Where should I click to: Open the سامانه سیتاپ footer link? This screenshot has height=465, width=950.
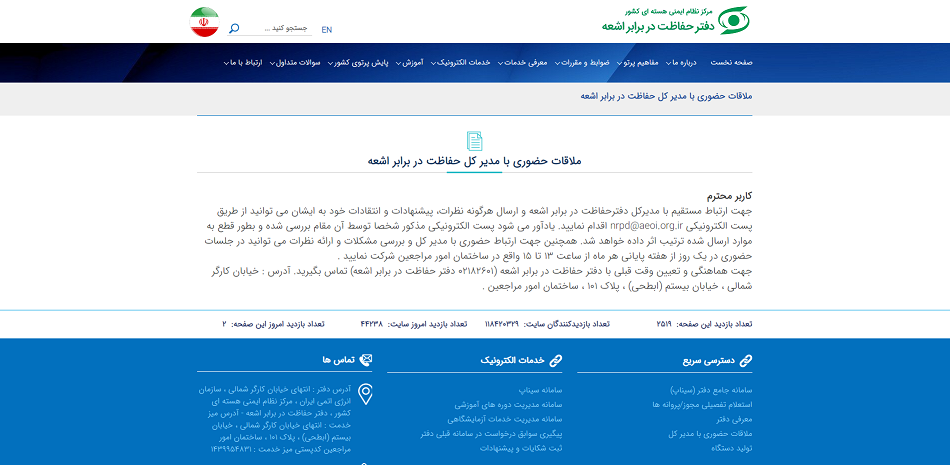541,390
